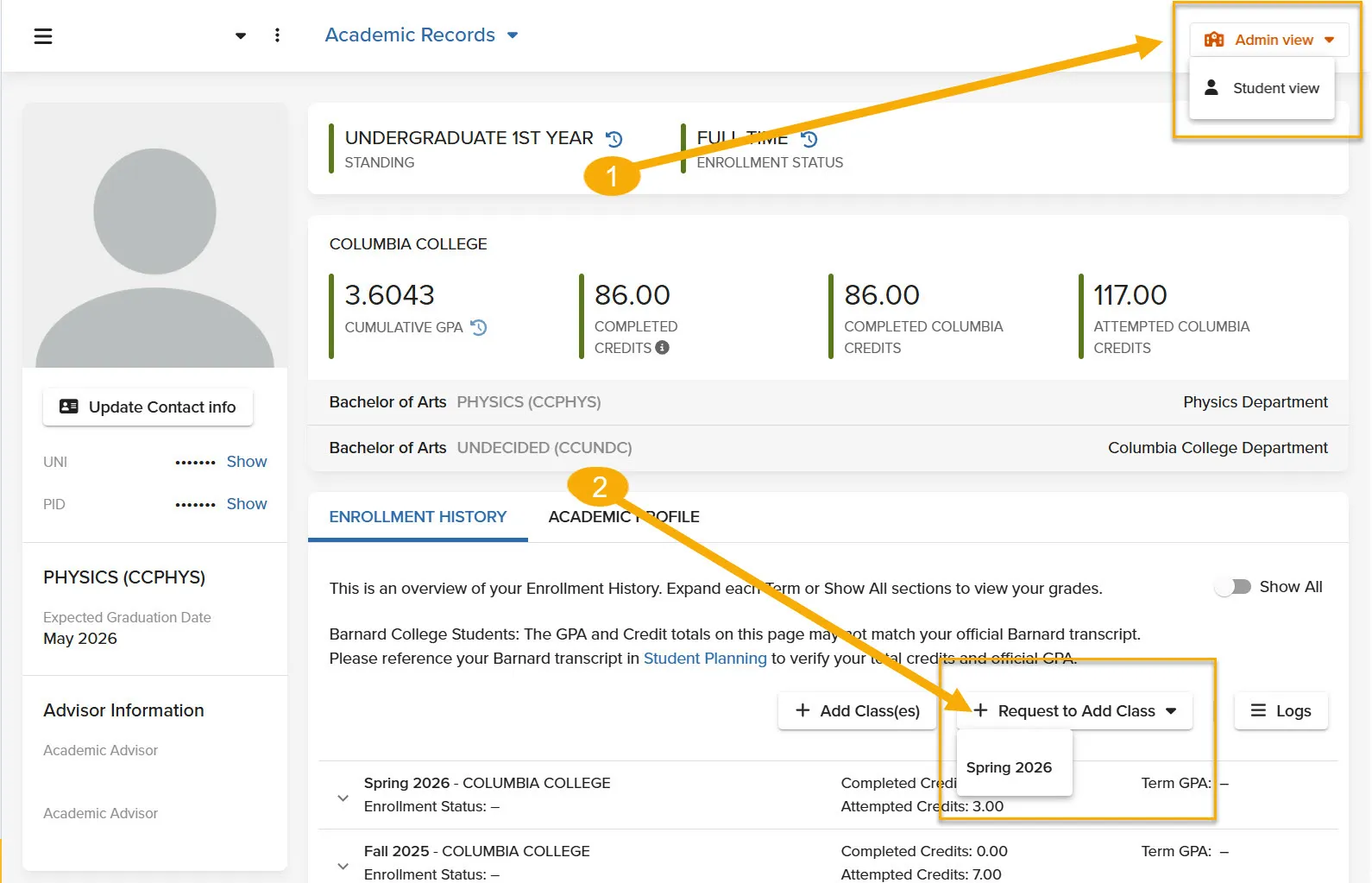Open the Admin view selector
Image resolution: width=1372 pixels, height=883 pixels.
click(1268, 40)
